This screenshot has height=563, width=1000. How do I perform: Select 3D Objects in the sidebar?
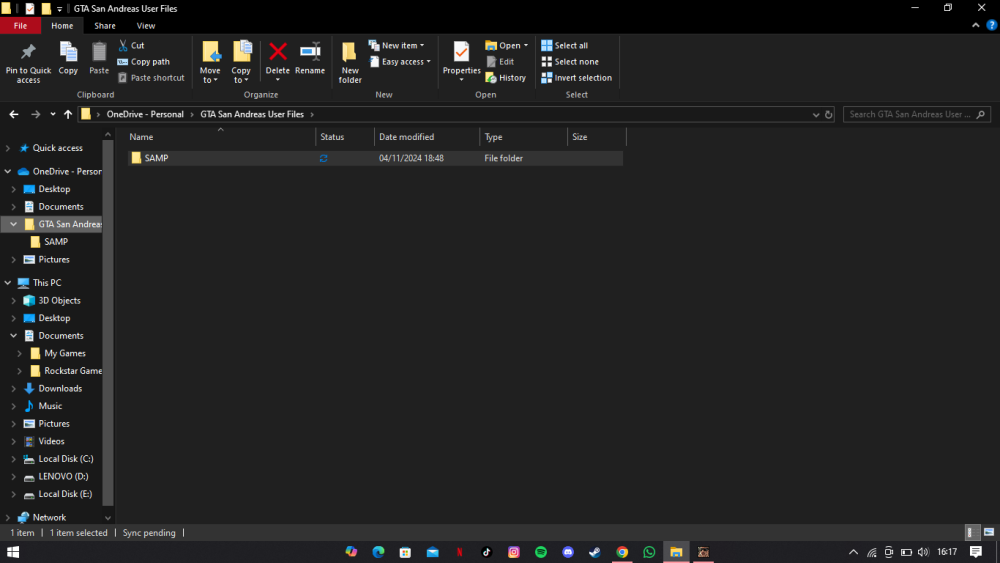tap(59, 300)
